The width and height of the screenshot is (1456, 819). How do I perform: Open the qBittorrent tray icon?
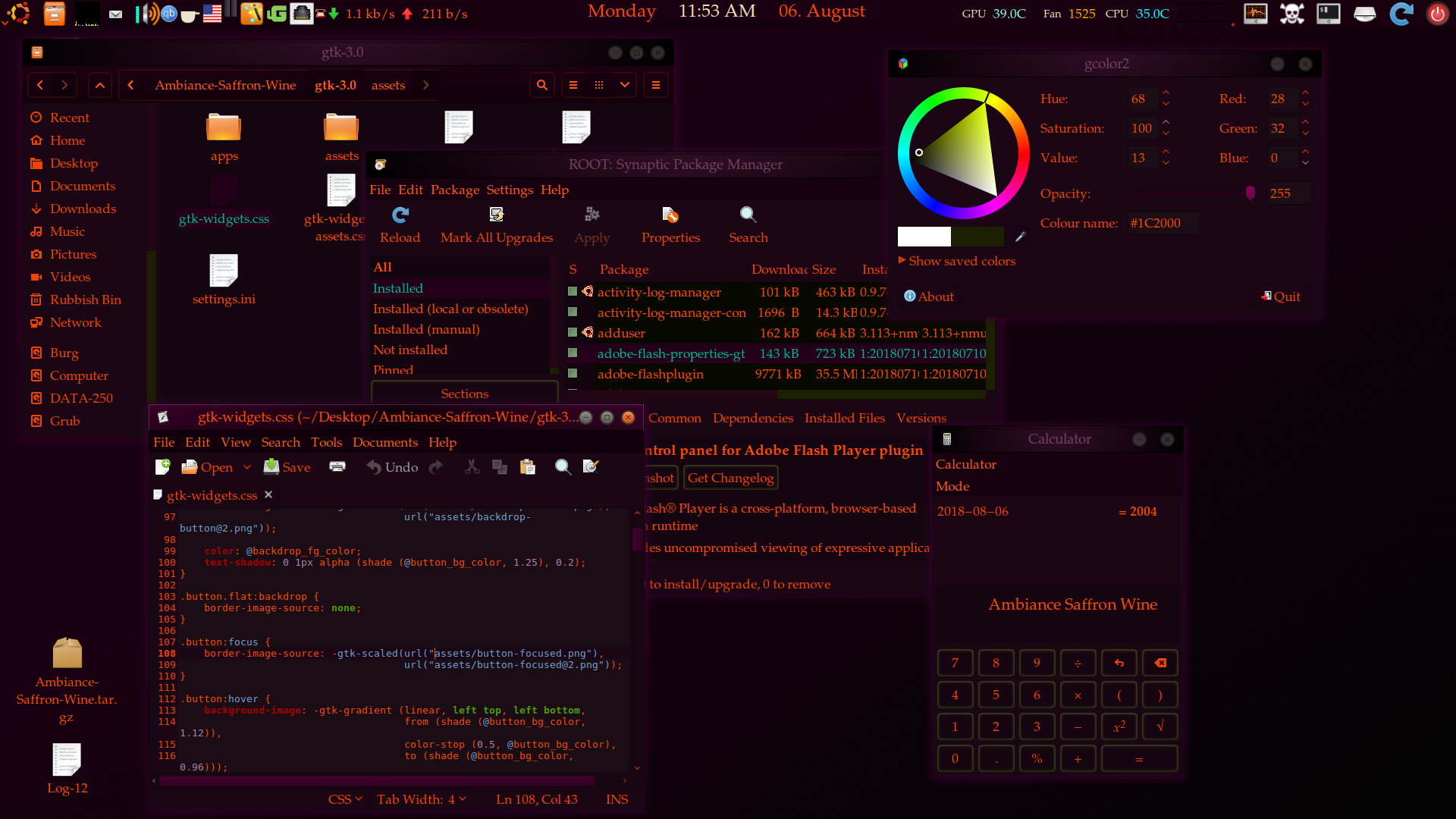tap(169, 14)
